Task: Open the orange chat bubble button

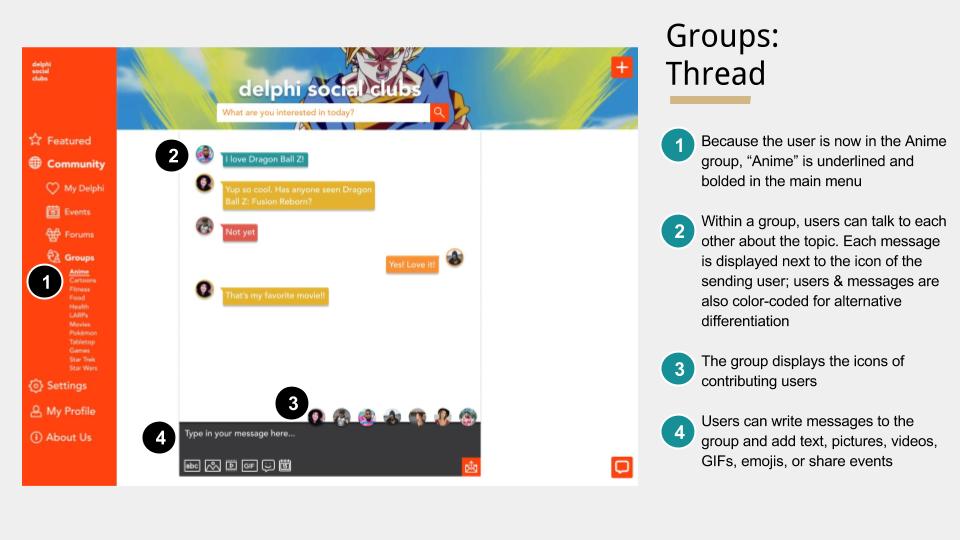Action: (x=621, y=467)
